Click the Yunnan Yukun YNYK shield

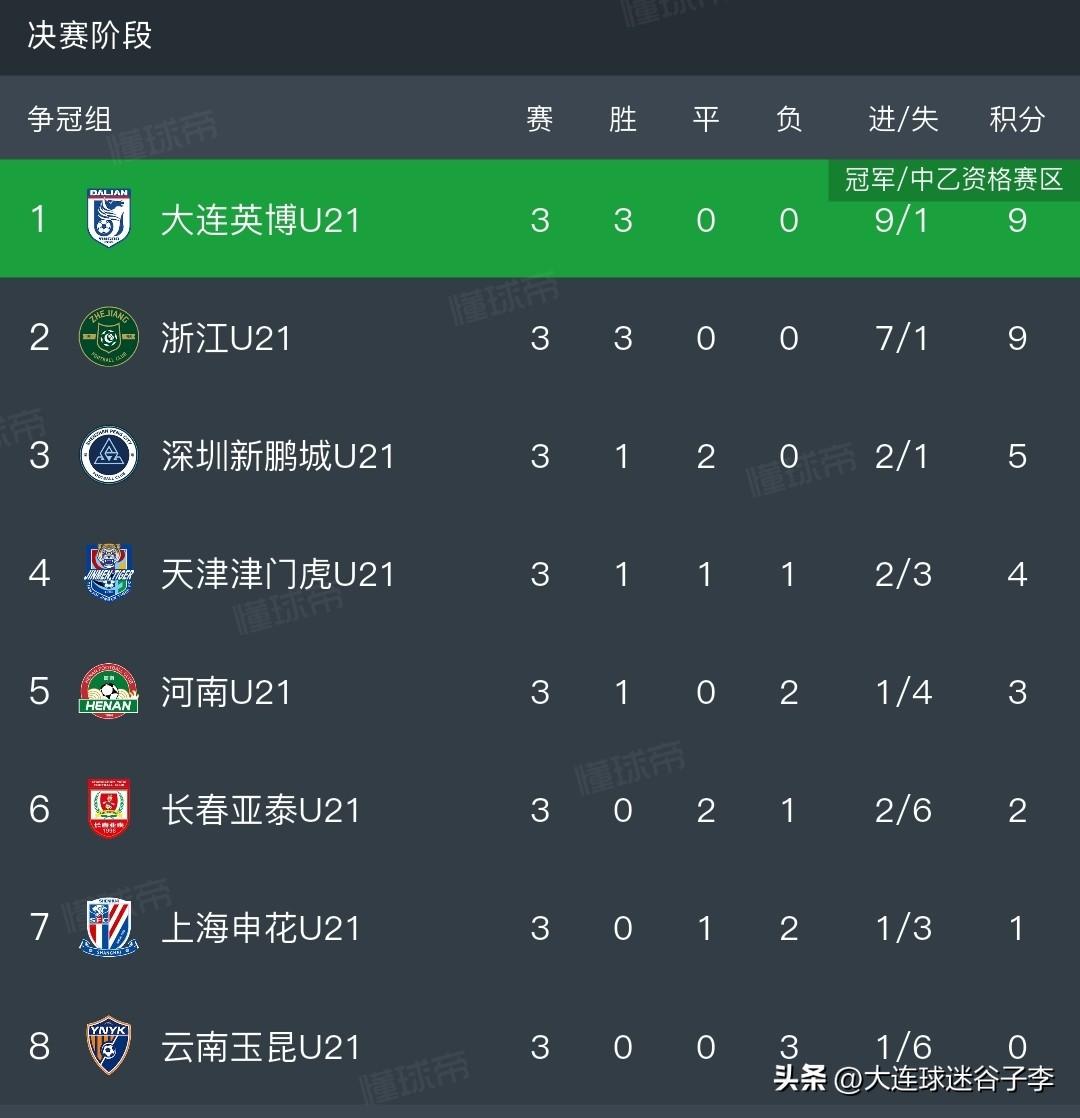click(108, 1045)
